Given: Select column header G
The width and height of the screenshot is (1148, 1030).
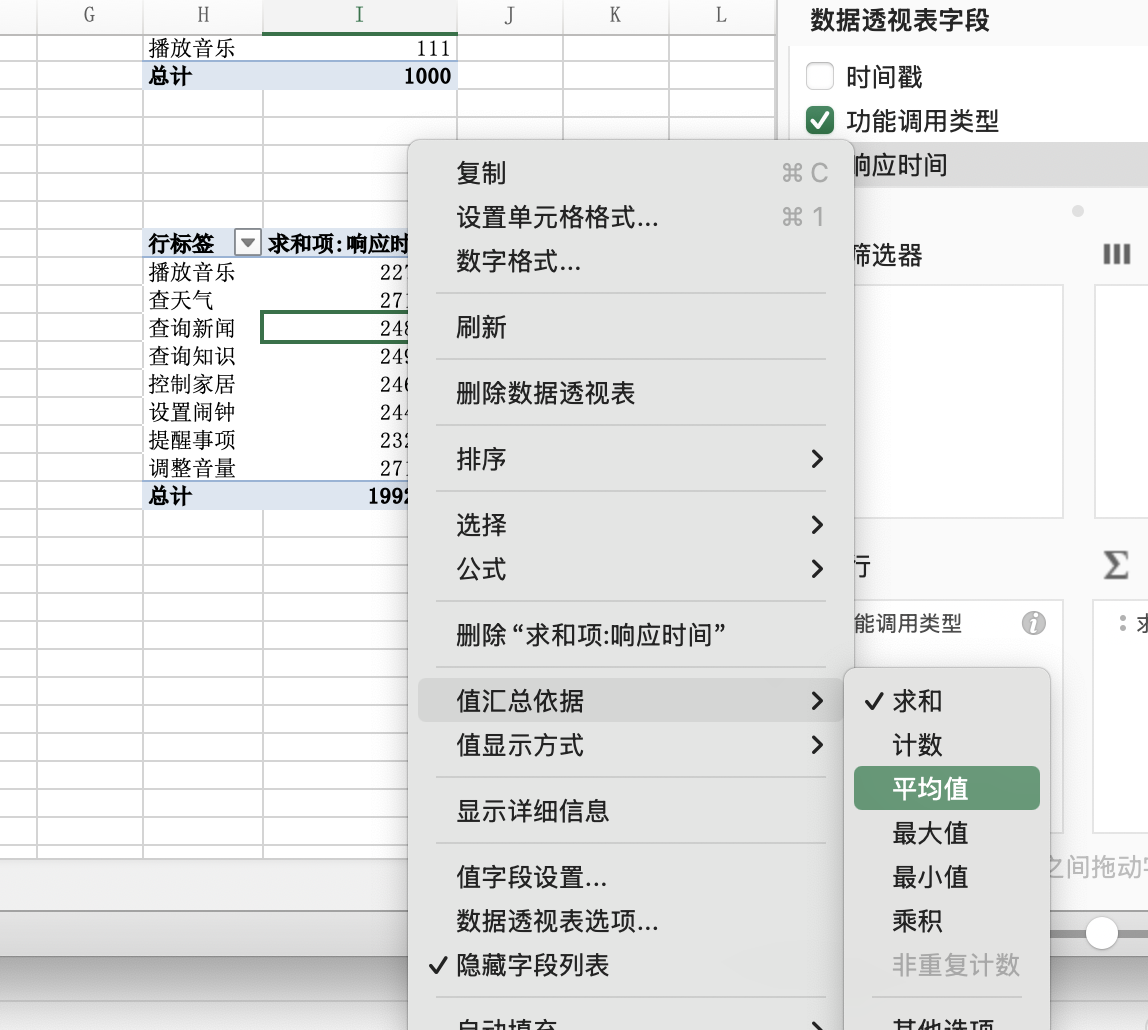Looking at the screenshot, I should pyautogui.click(x=89, y=15).
